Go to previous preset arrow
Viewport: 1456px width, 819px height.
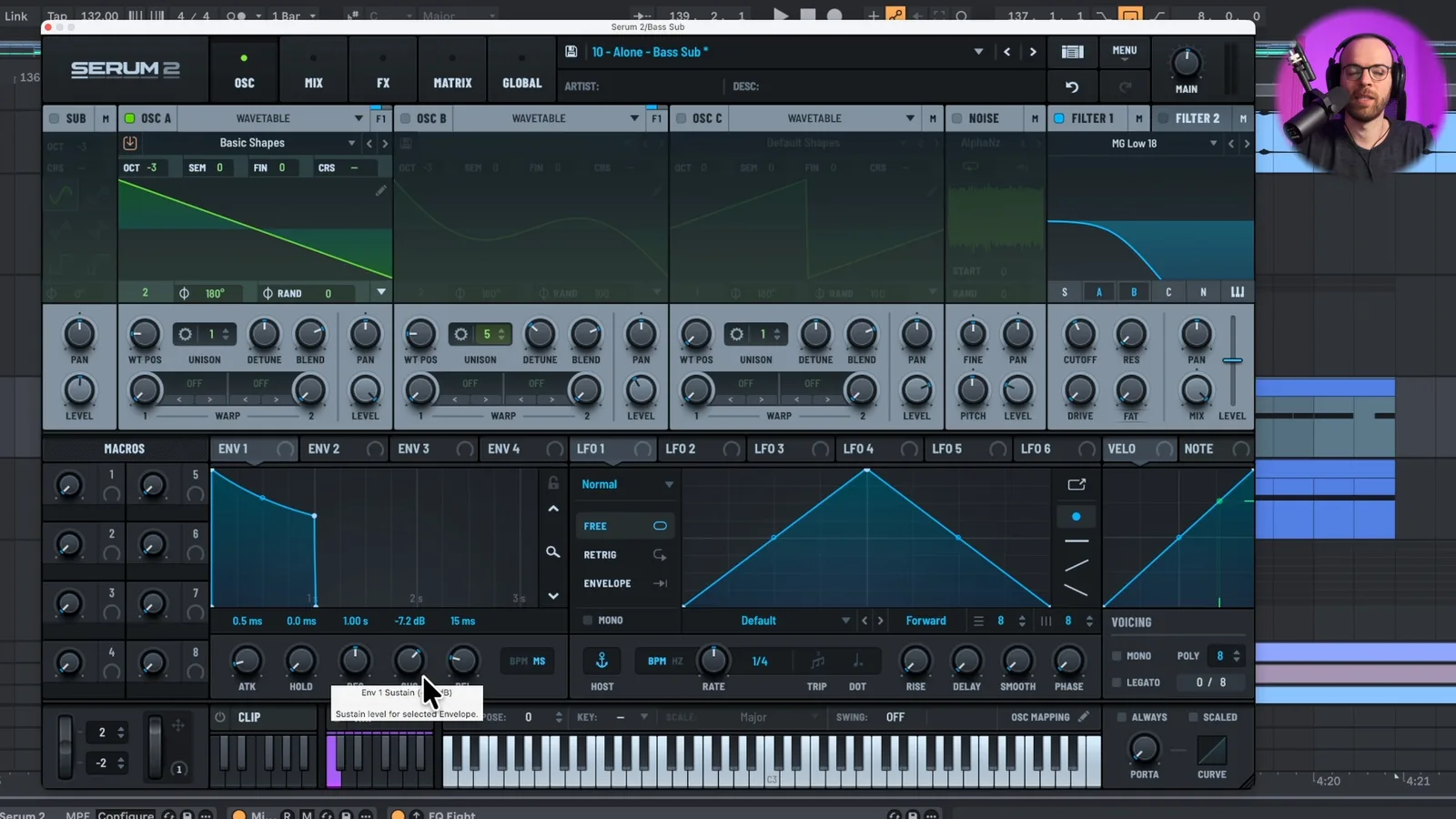tap(1006, 52)
